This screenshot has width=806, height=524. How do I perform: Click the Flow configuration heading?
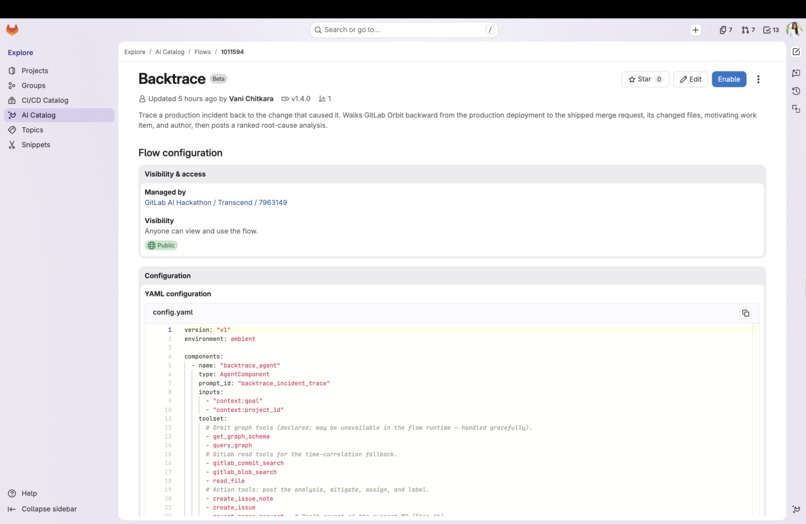pos(180,153)
